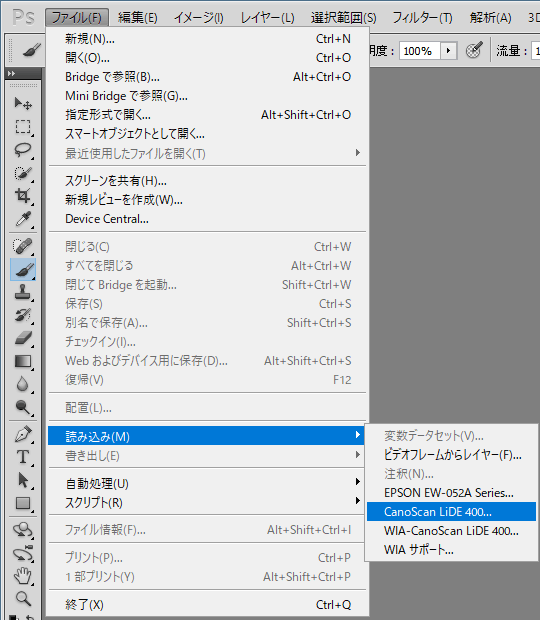The image size is (540, 620).
Task: Choose 開く(O)... menu entry
Action: 208,58
